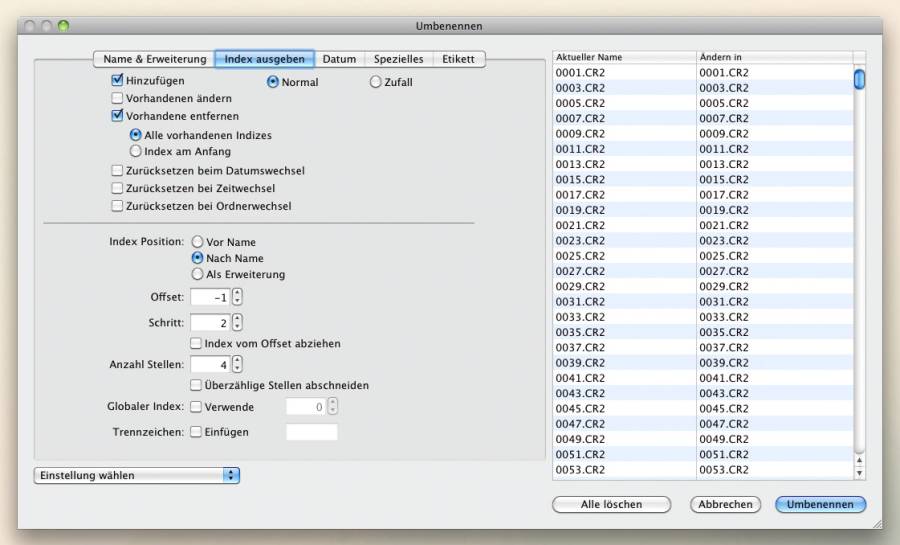
Task: Click the green zoom window button
Action: tap(64, 26)
